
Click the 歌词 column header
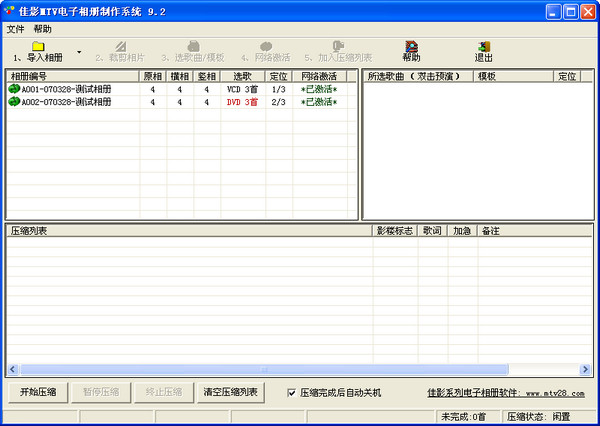(432, 231)
